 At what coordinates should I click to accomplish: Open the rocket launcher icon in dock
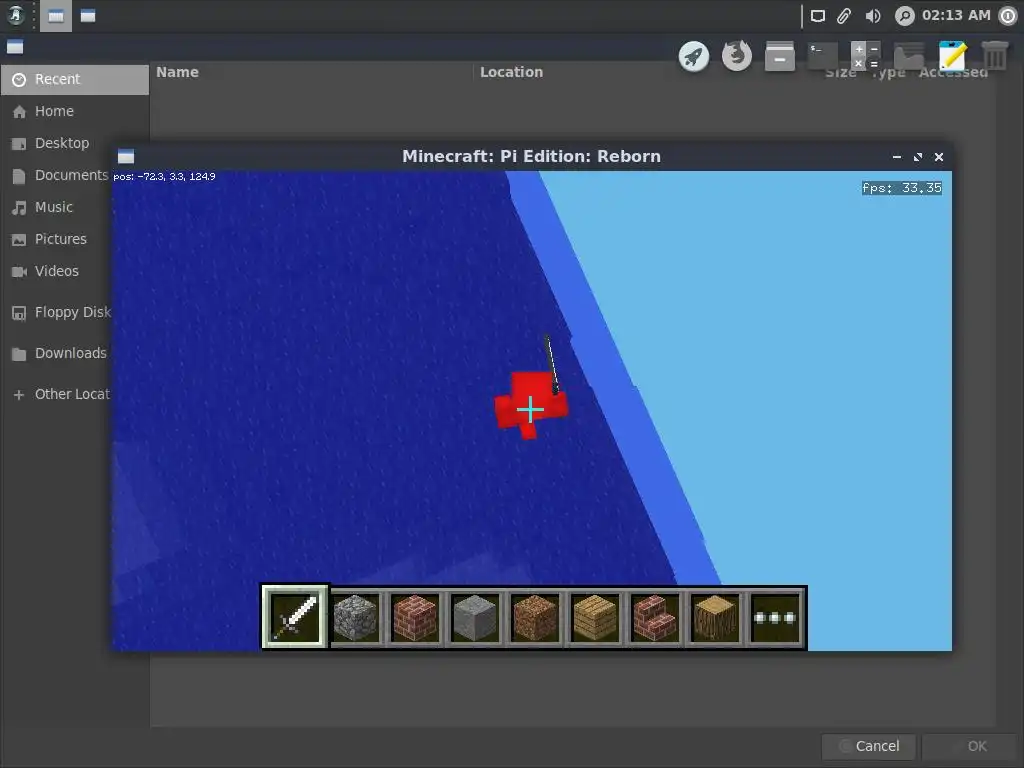(694, 56)
